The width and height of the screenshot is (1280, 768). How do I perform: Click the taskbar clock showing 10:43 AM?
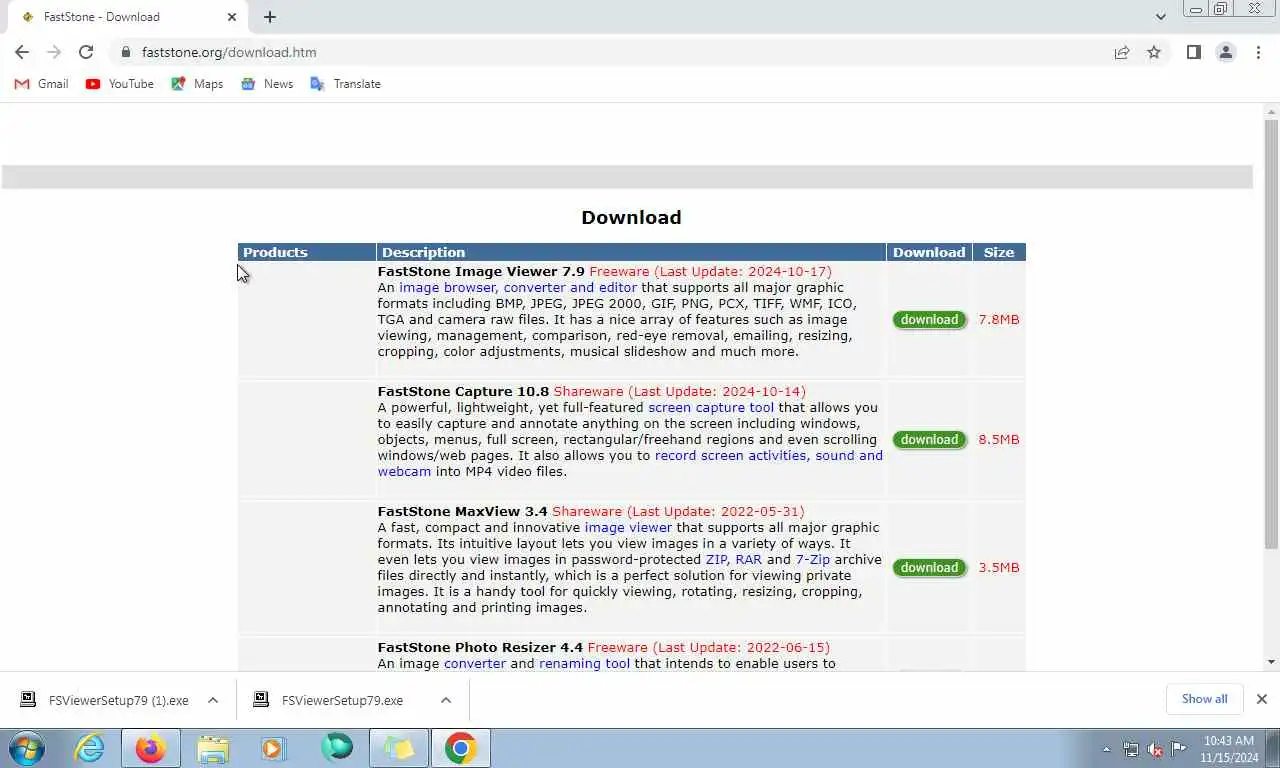(1229, 749)
